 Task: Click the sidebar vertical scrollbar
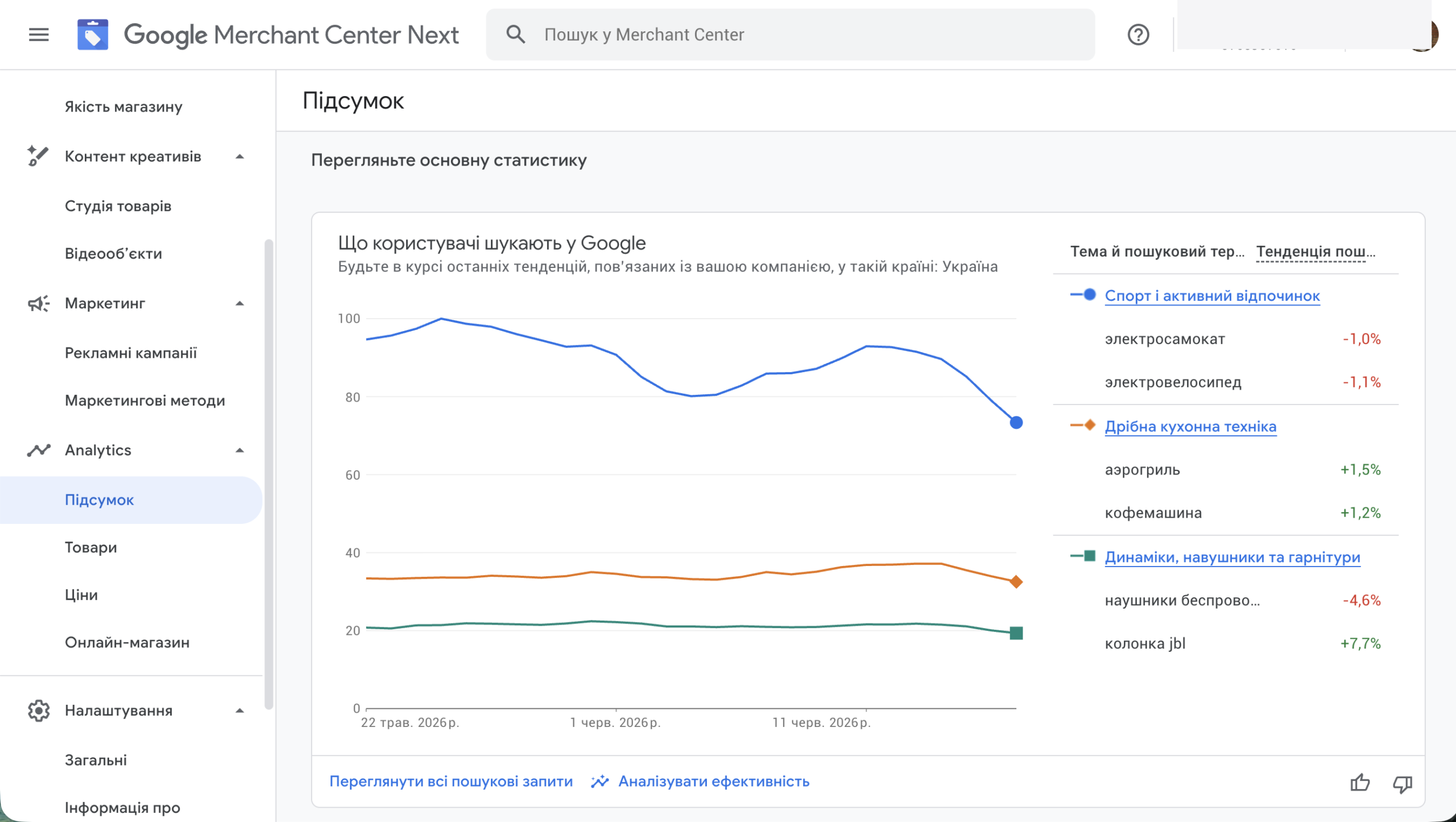(x=268, y=474)
